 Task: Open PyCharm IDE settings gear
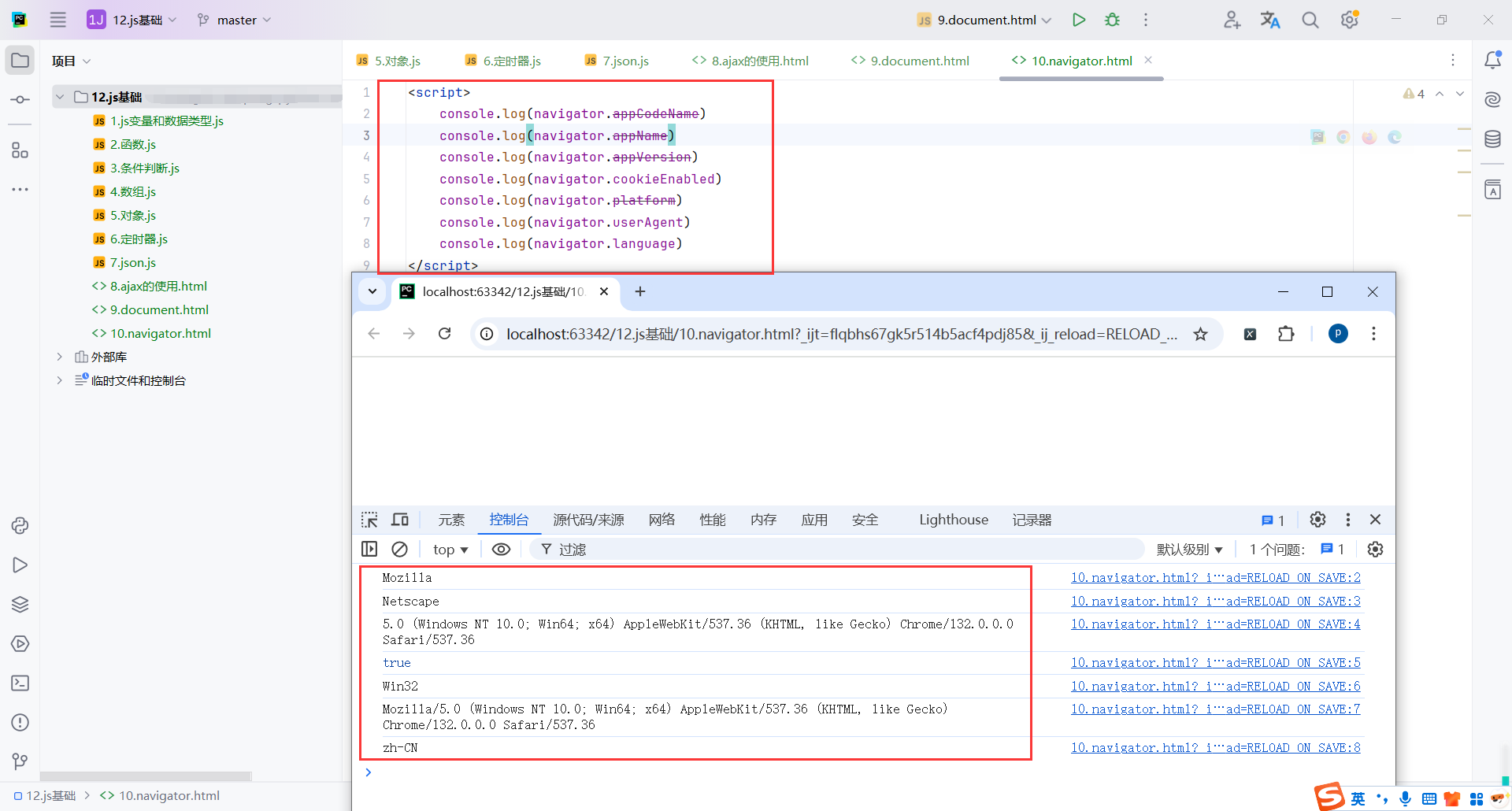(x=1350, y=20)
